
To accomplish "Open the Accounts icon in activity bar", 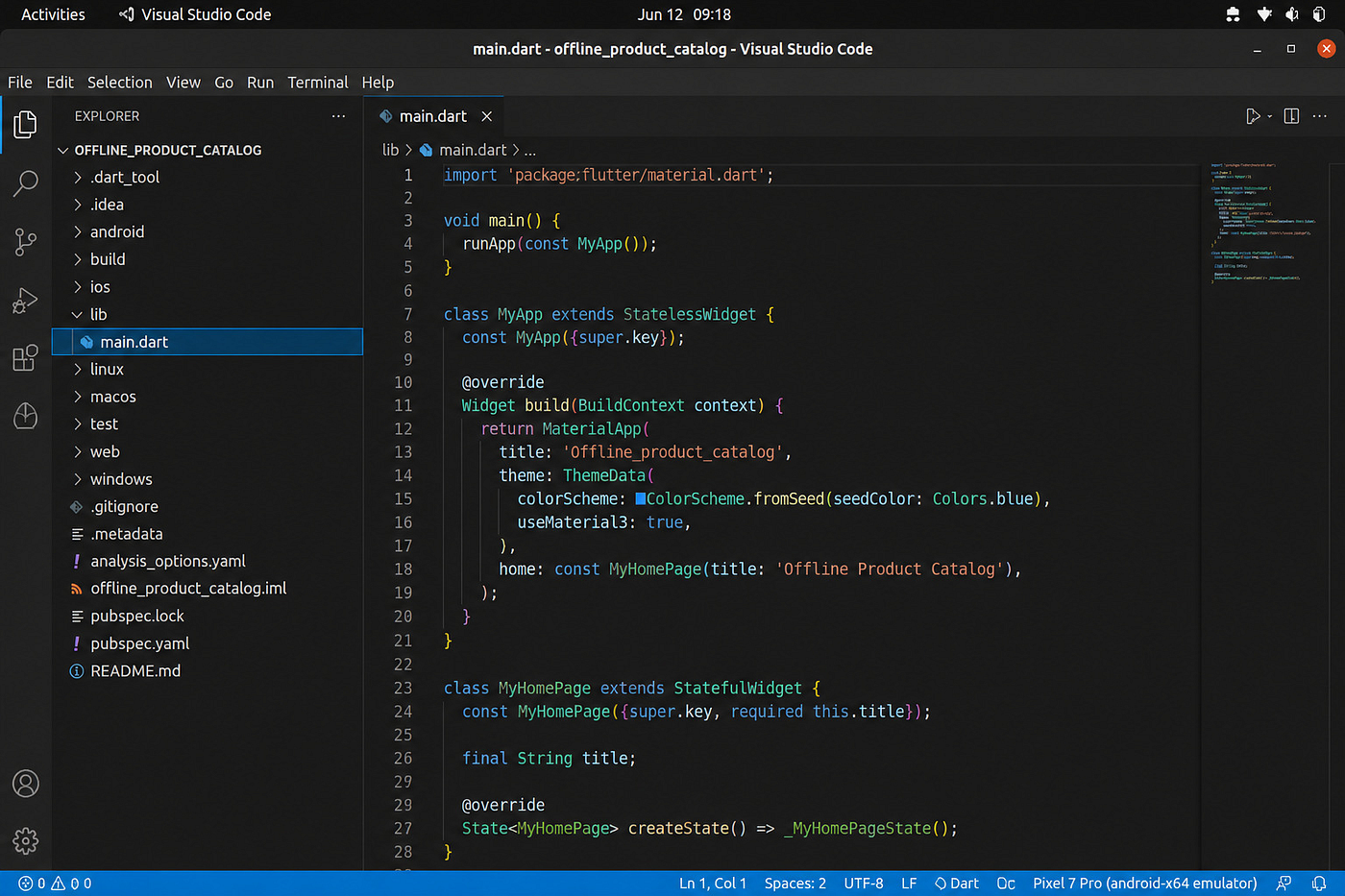I will coord(26,784).
